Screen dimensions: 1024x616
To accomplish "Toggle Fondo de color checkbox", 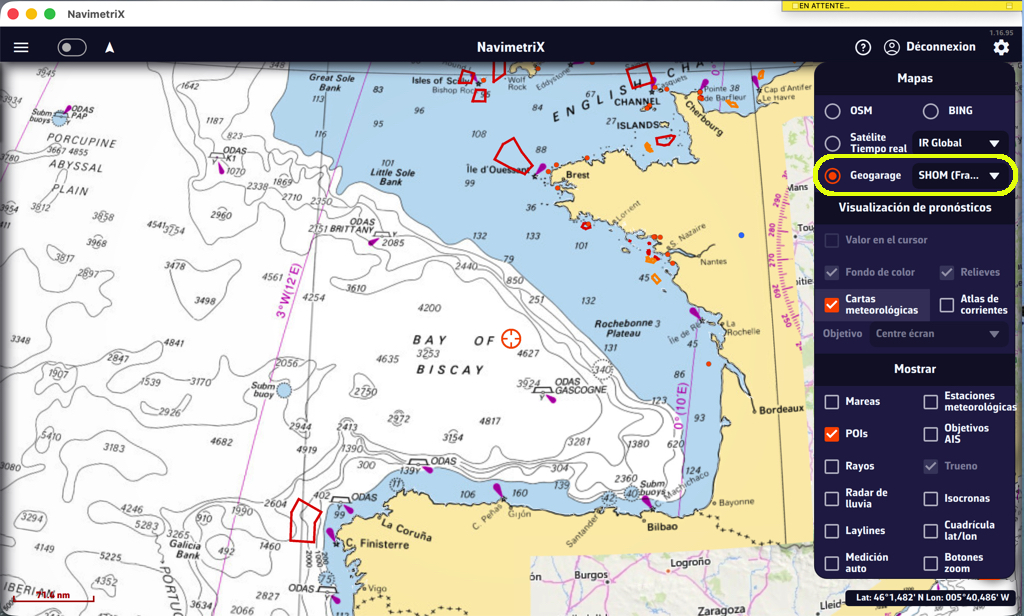I will (831, 272).
